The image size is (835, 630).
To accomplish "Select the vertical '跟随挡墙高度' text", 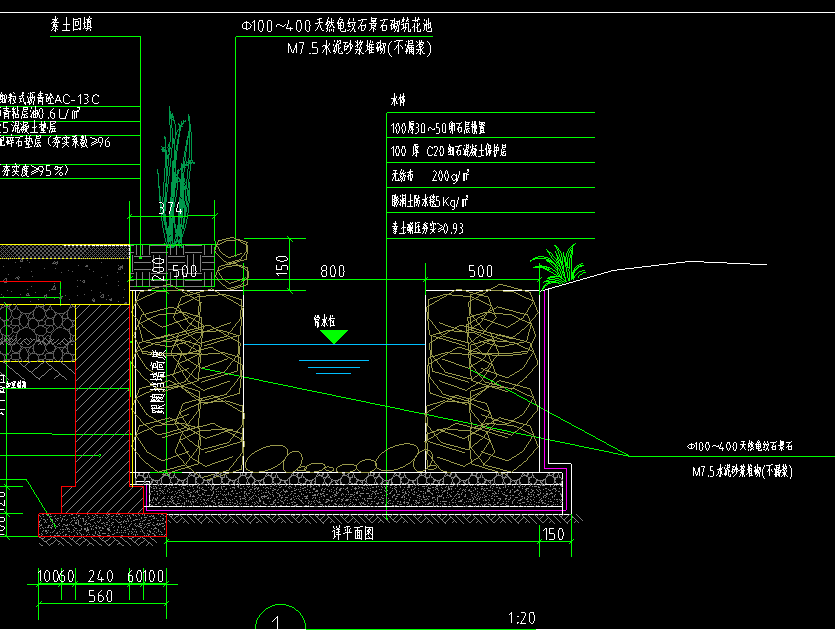I will [x=159, y=382].
